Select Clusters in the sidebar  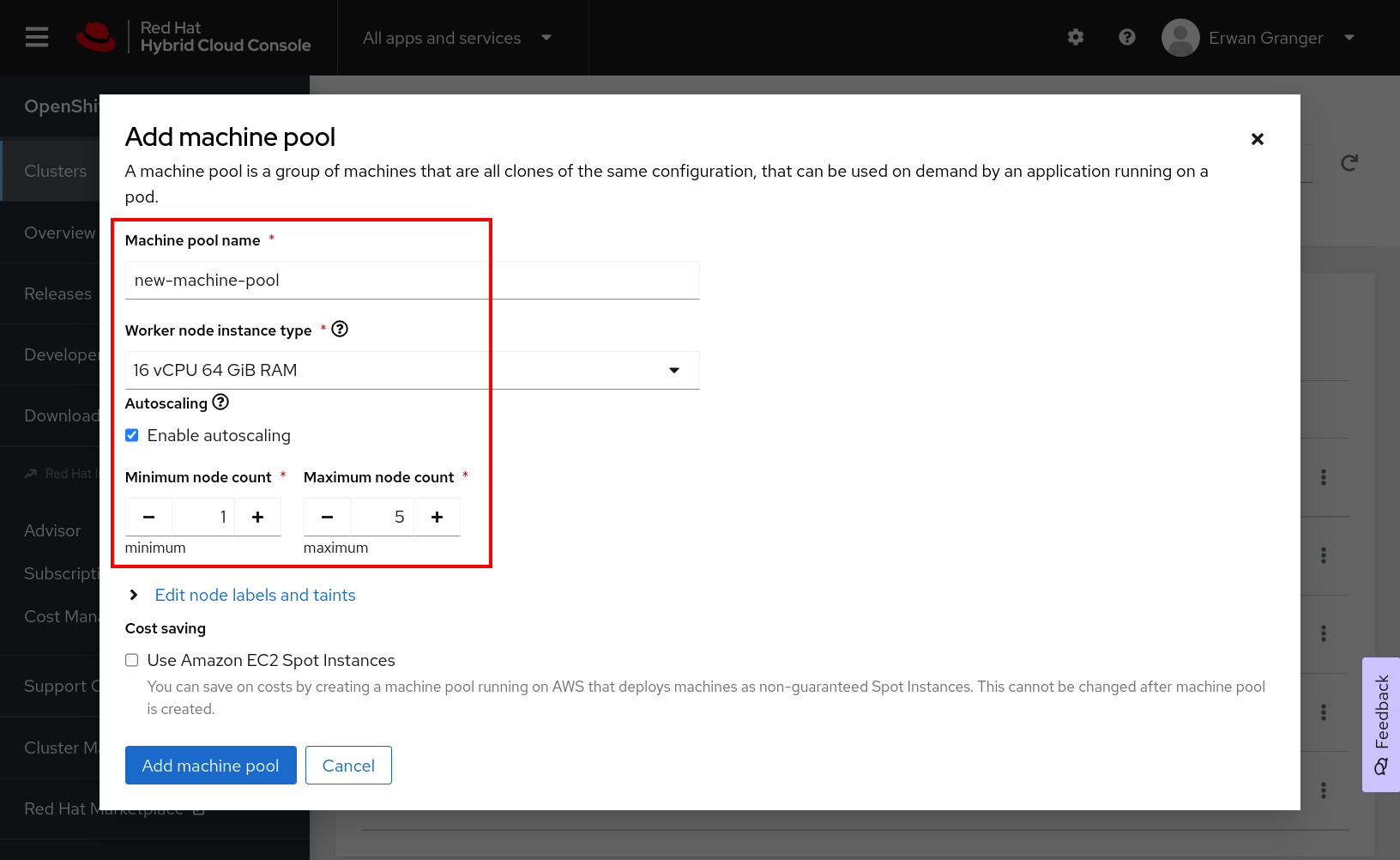(x=55, y=170)
